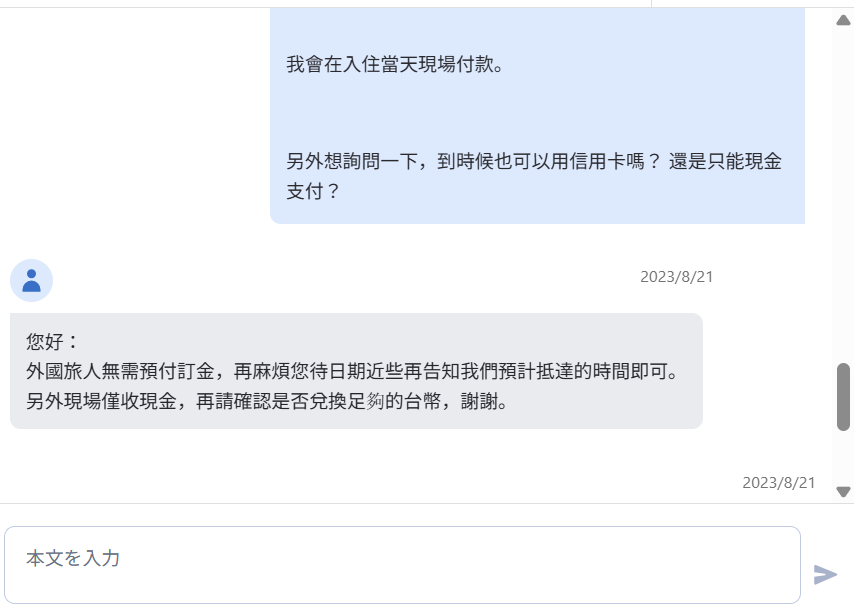854x611 pixels.
Task: Click the scrollbar track below the thumb
Action: click(x=843, y=458)
